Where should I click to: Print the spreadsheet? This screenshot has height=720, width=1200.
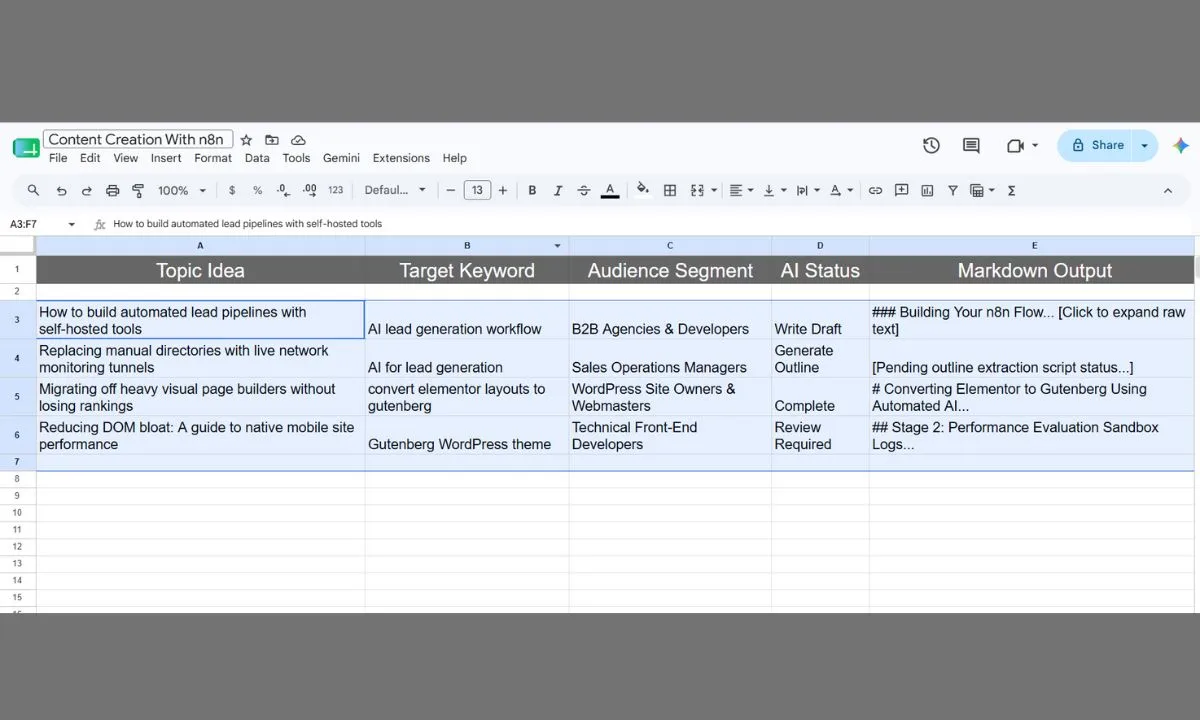click(112, 190)
